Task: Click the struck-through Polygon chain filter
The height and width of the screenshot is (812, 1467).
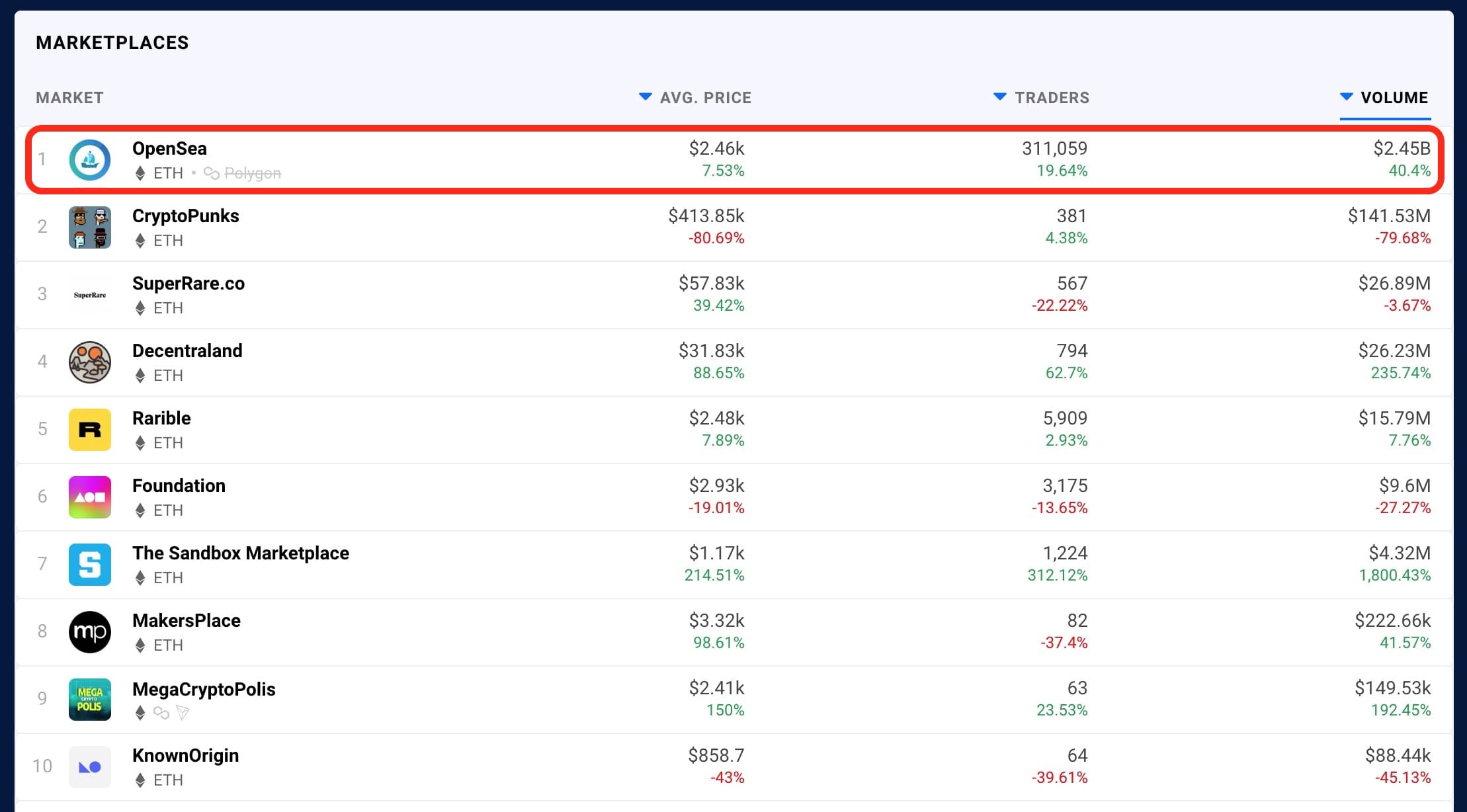Action: click(252, 173)
